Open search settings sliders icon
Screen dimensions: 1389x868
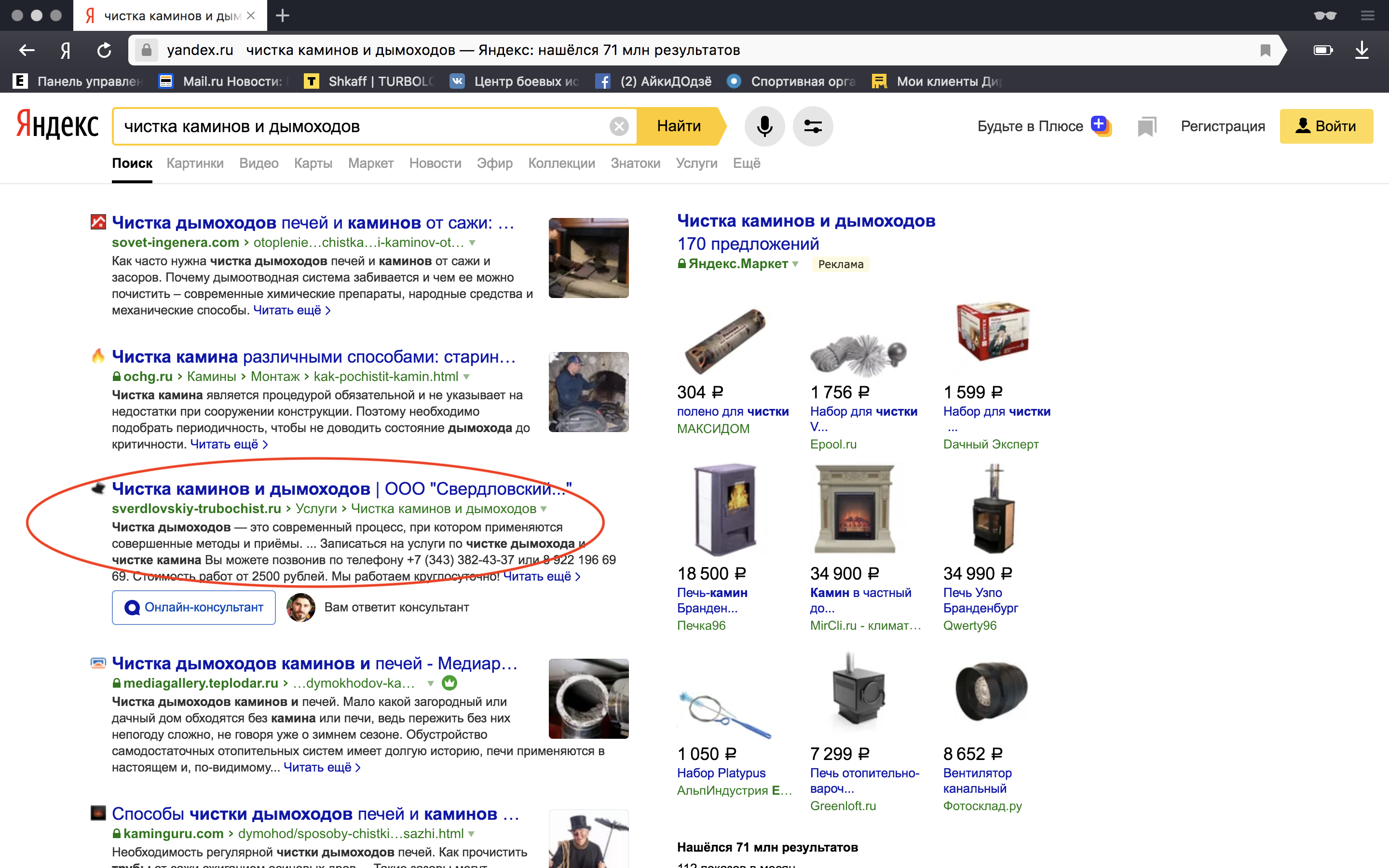[813, 126]
